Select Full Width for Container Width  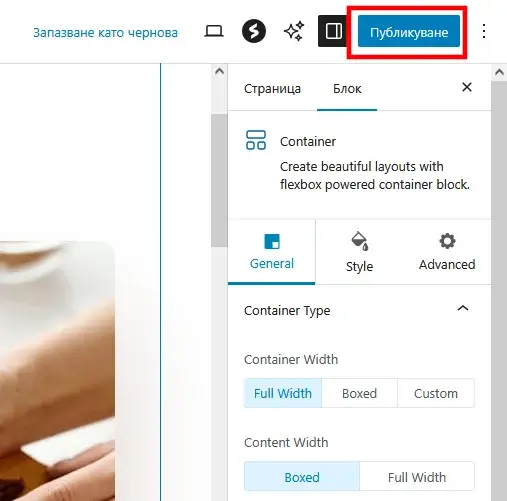pyautogui.click(x=283, y=393)
